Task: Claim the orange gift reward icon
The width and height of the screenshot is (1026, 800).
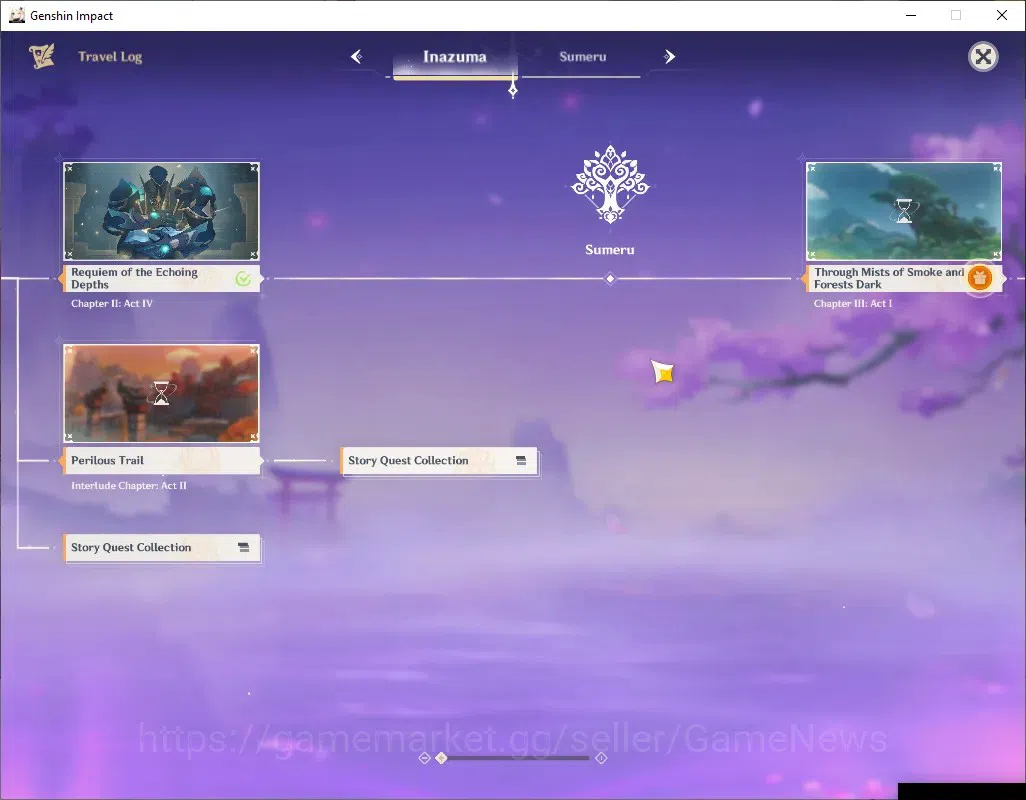Action: pos(980,278)
